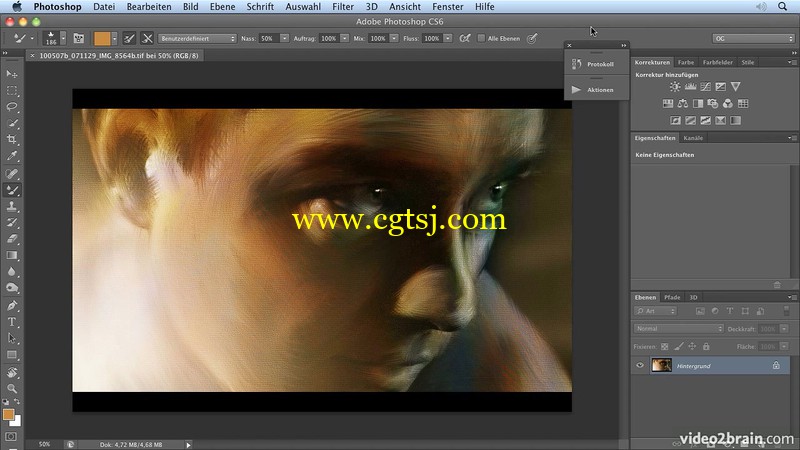The width and height of the screenshot is (800, 450).
Task: Open the Protokoll panel
Action: click(x=597, y=64)
